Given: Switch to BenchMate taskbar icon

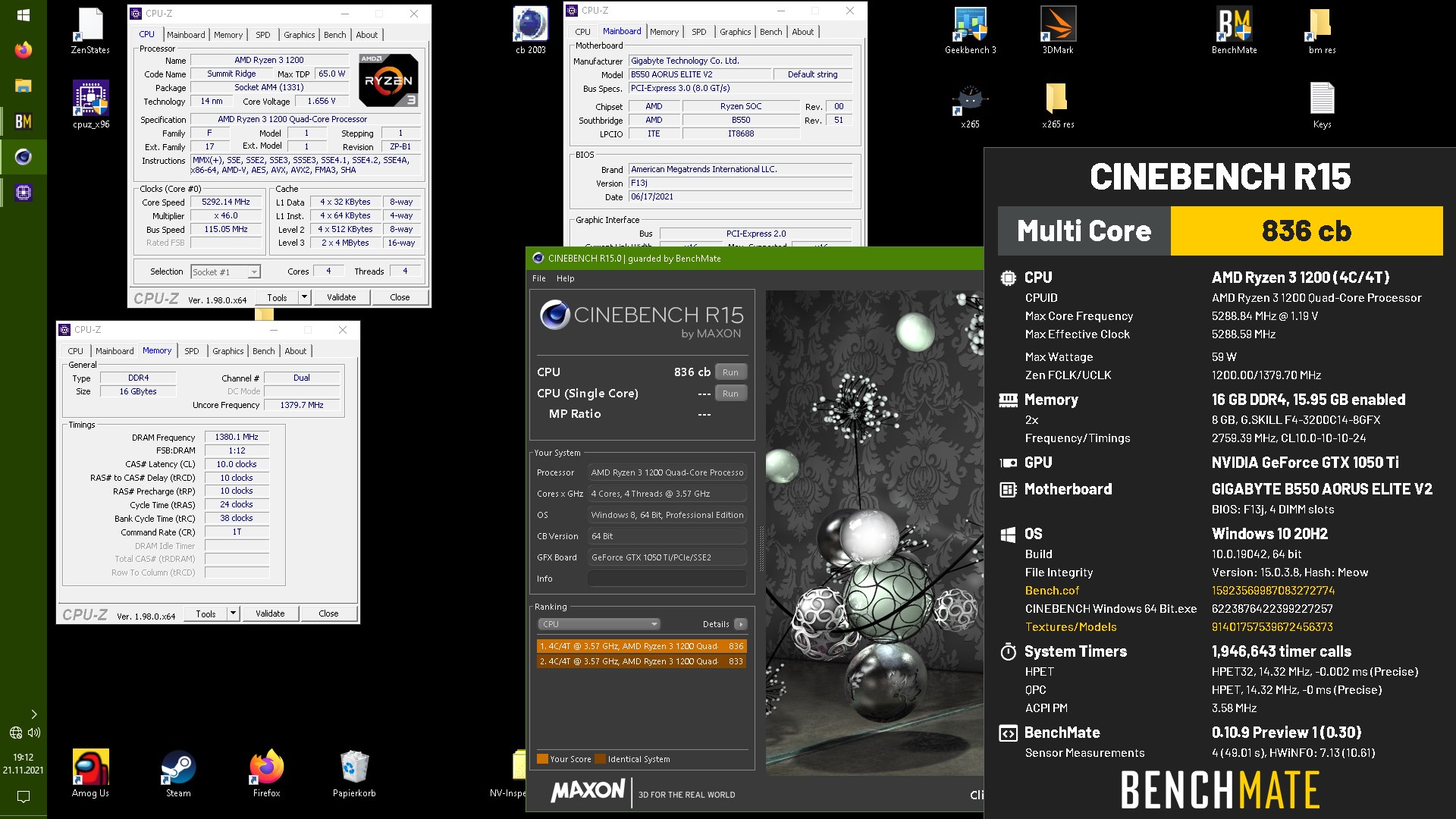Looking at the screenshot, I should (24, 121).
